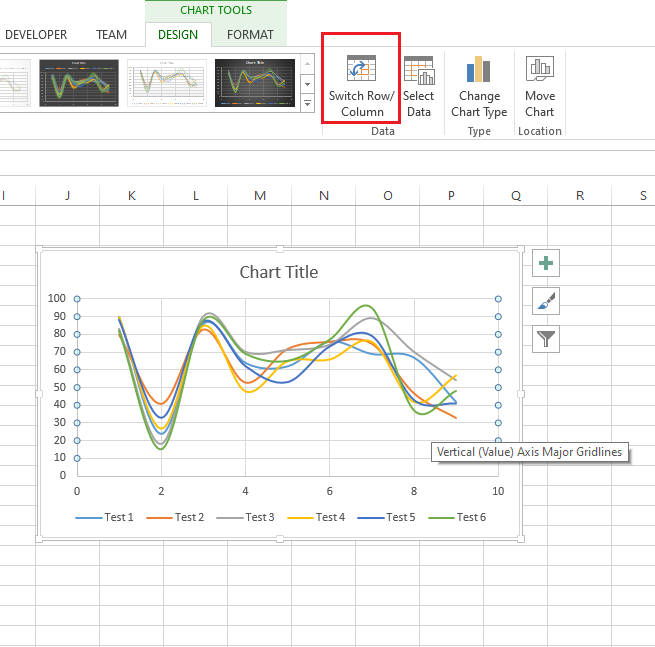Select the Test 4 legend entry

pos(316,517)
